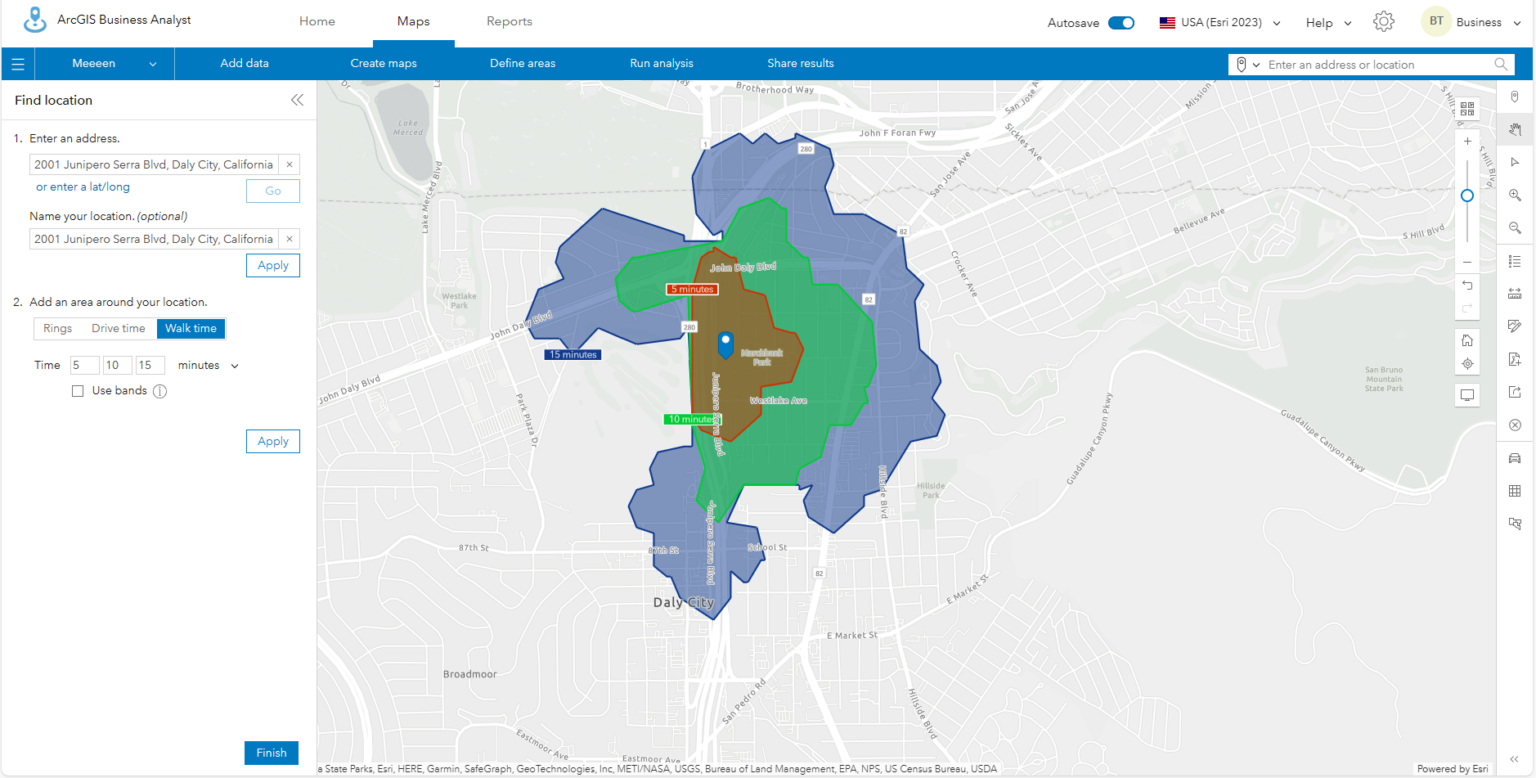Open the basemap gallery grid icon
Screen dimensions: 1536x778
click(1467, 109)
